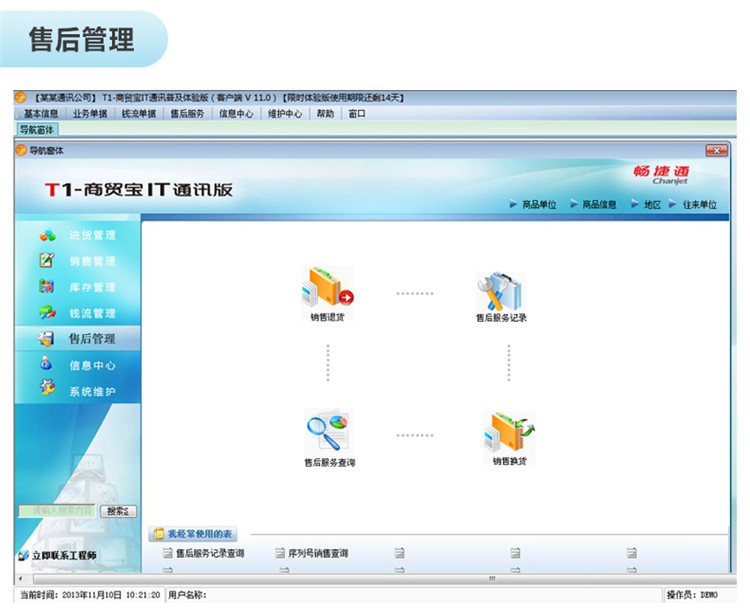
Task: Click the 我经常使用的表 folder icon
Action: click(158, 534)
